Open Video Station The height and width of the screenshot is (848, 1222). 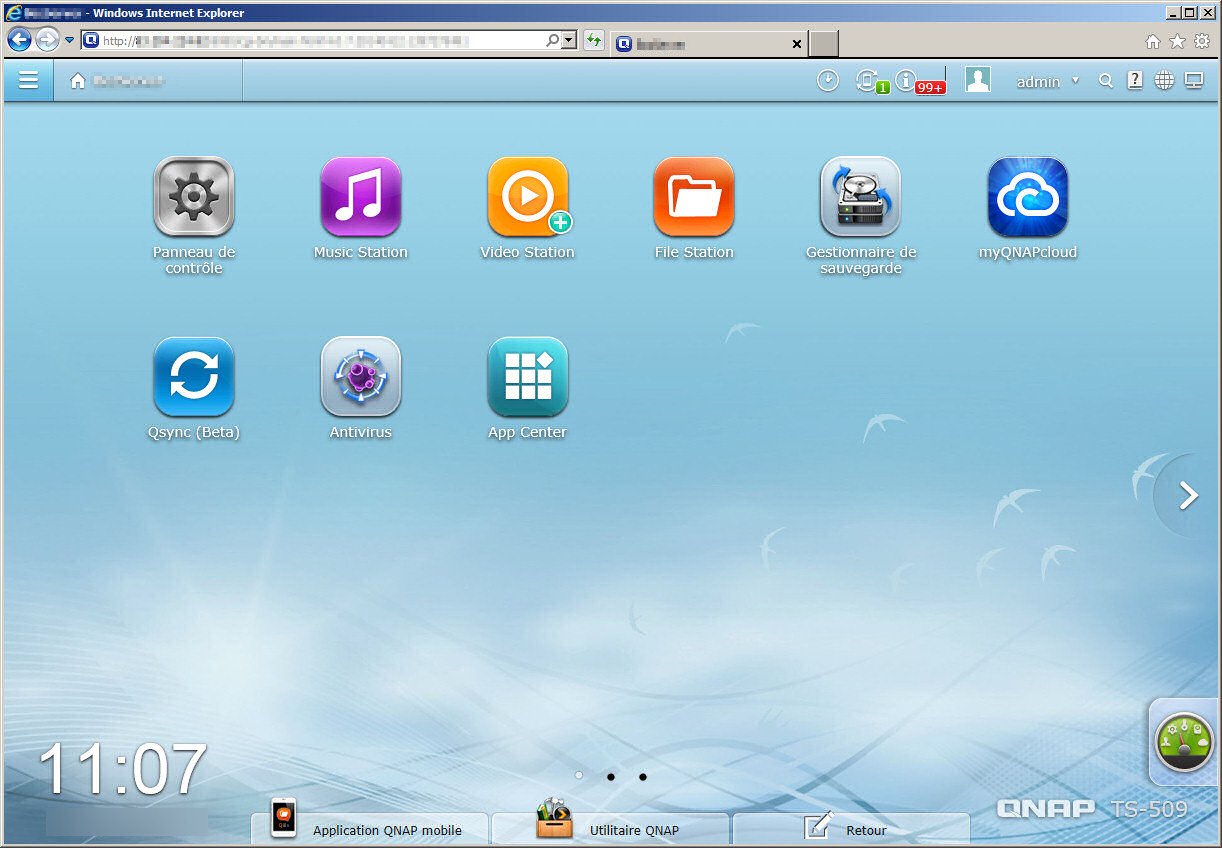coord(527,196)
